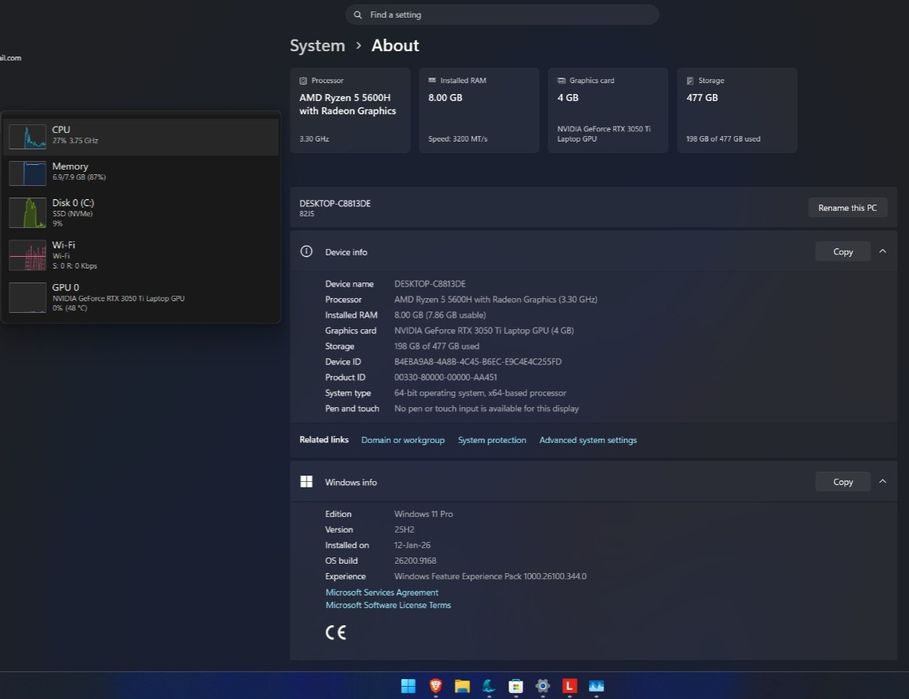
Task: Open Microsoft Software License Terms link
Action: [388, 605]
